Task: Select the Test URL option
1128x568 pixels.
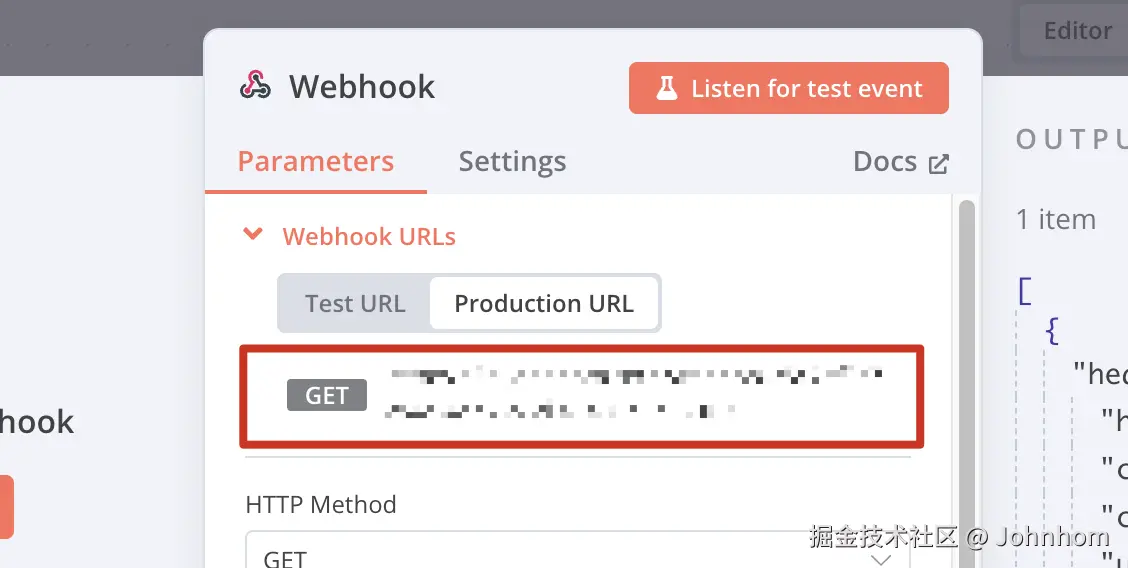Action: click(x=355, y=304)
